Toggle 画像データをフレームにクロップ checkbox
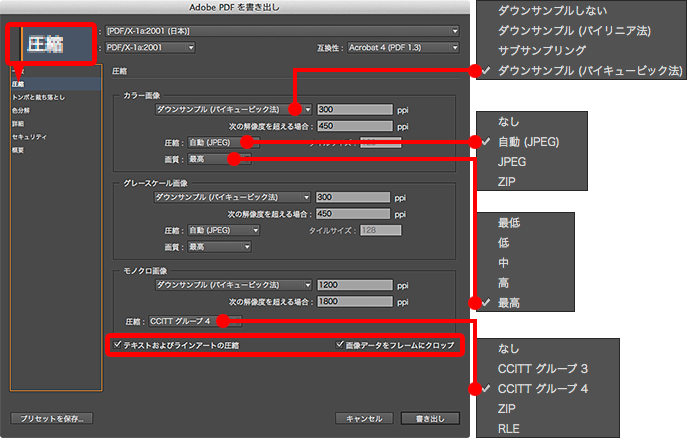 click(x=340, y=345)
